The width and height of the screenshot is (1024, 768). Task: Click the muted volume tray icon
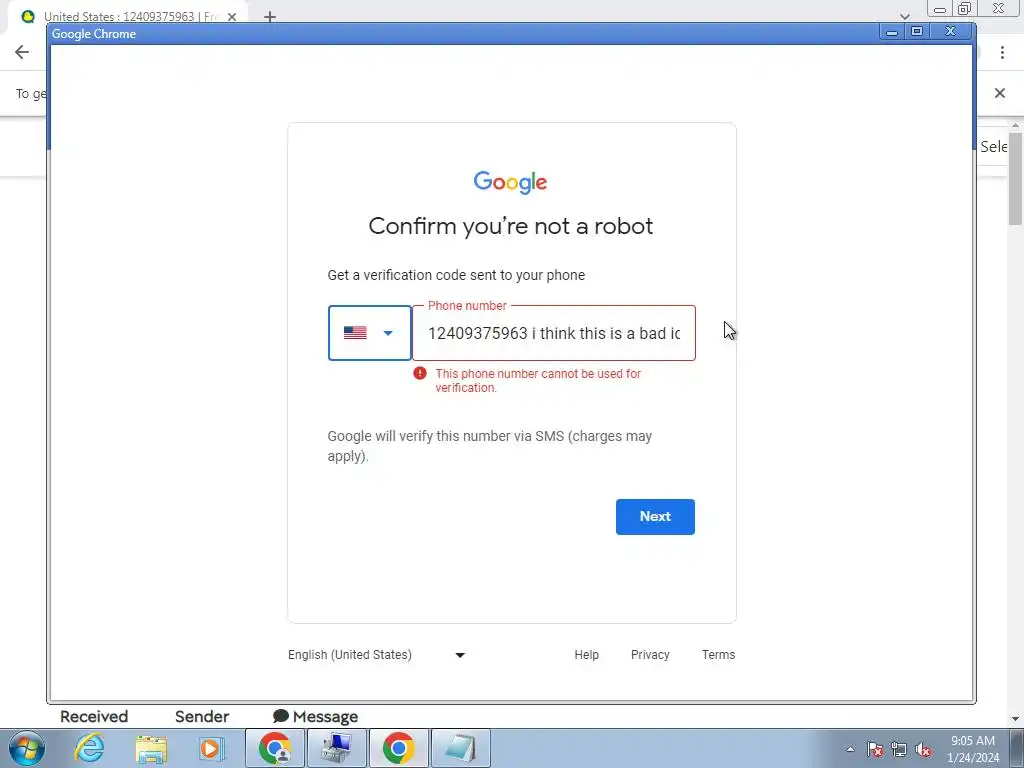coord(923,749)
